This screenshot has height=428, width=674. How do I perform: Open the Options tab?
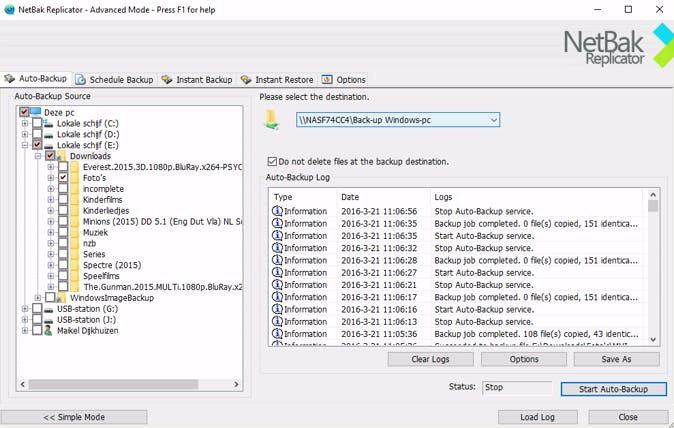point(343,79)
